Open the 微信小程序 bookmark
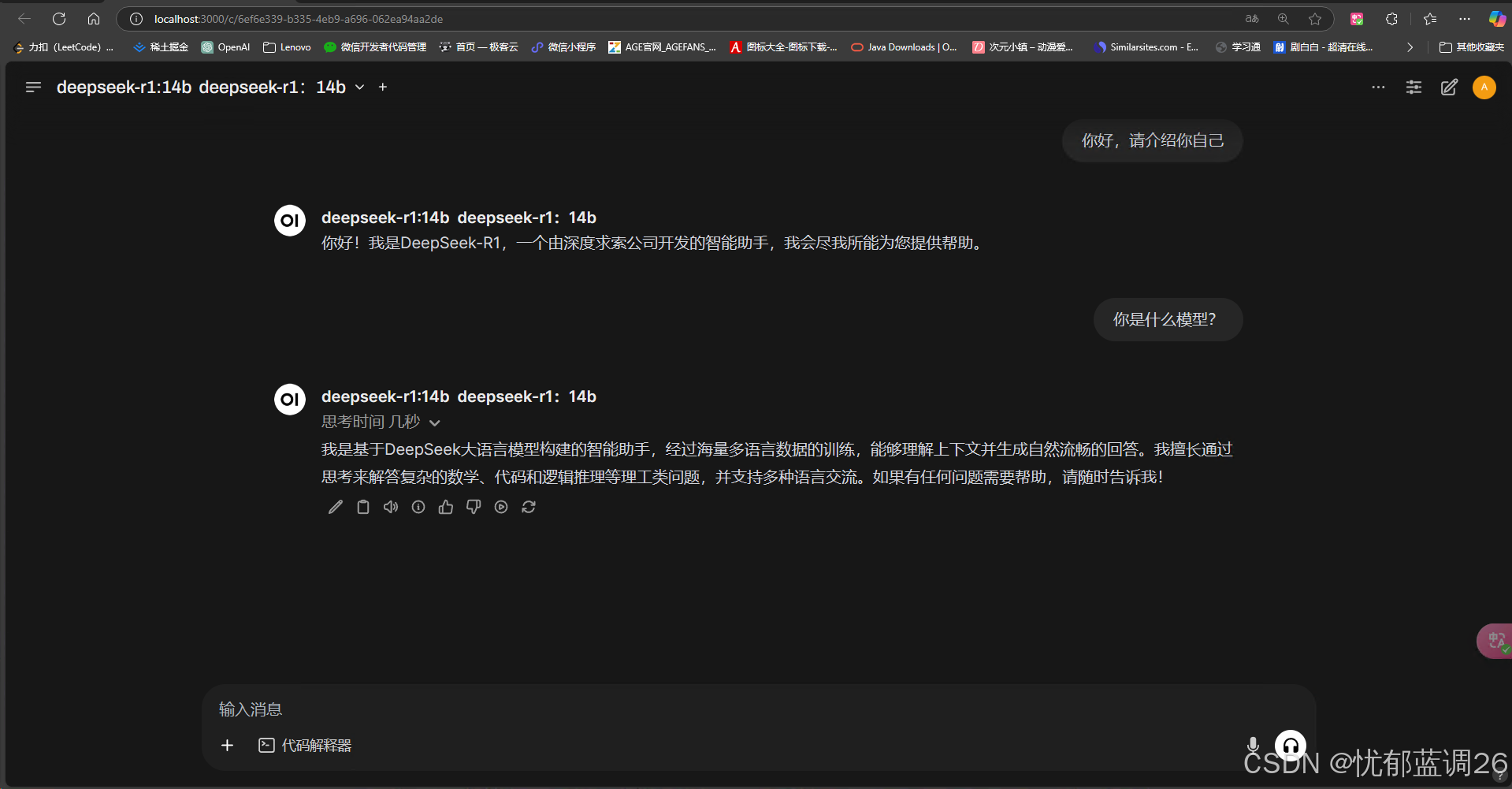 click(563, 47)
